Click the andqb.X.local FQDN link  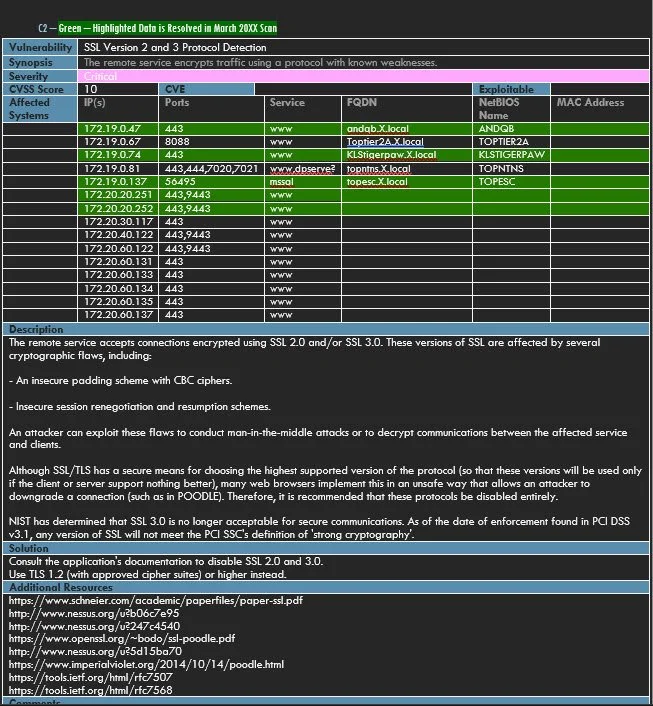377,129
